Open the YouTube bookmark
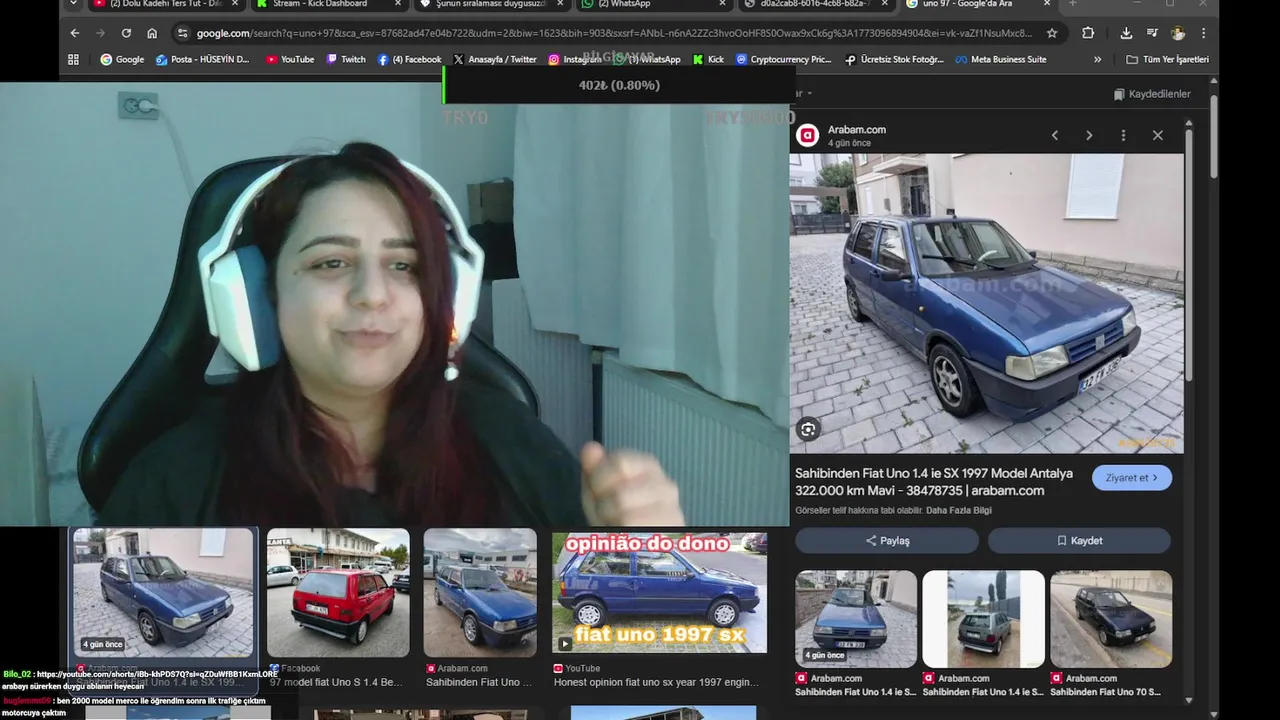 pyautogui.click(x=290, y=60)
